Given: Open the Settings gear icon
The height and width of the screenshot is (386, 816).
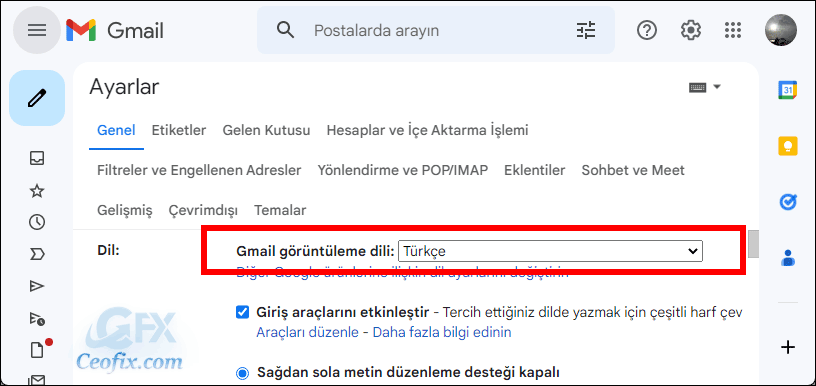Looking at the screenshot, I should click(x=691, y=31).
